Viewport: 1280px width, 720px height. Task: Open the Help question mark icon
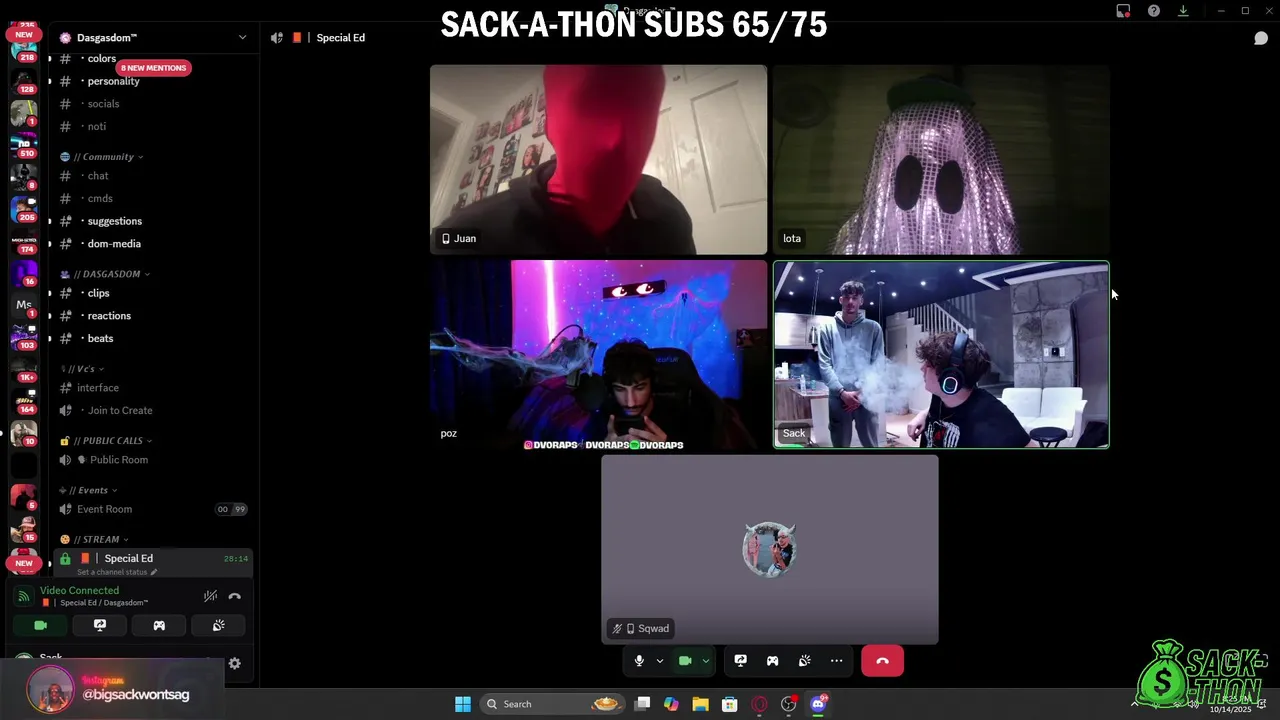click(x=1154, y=11)
